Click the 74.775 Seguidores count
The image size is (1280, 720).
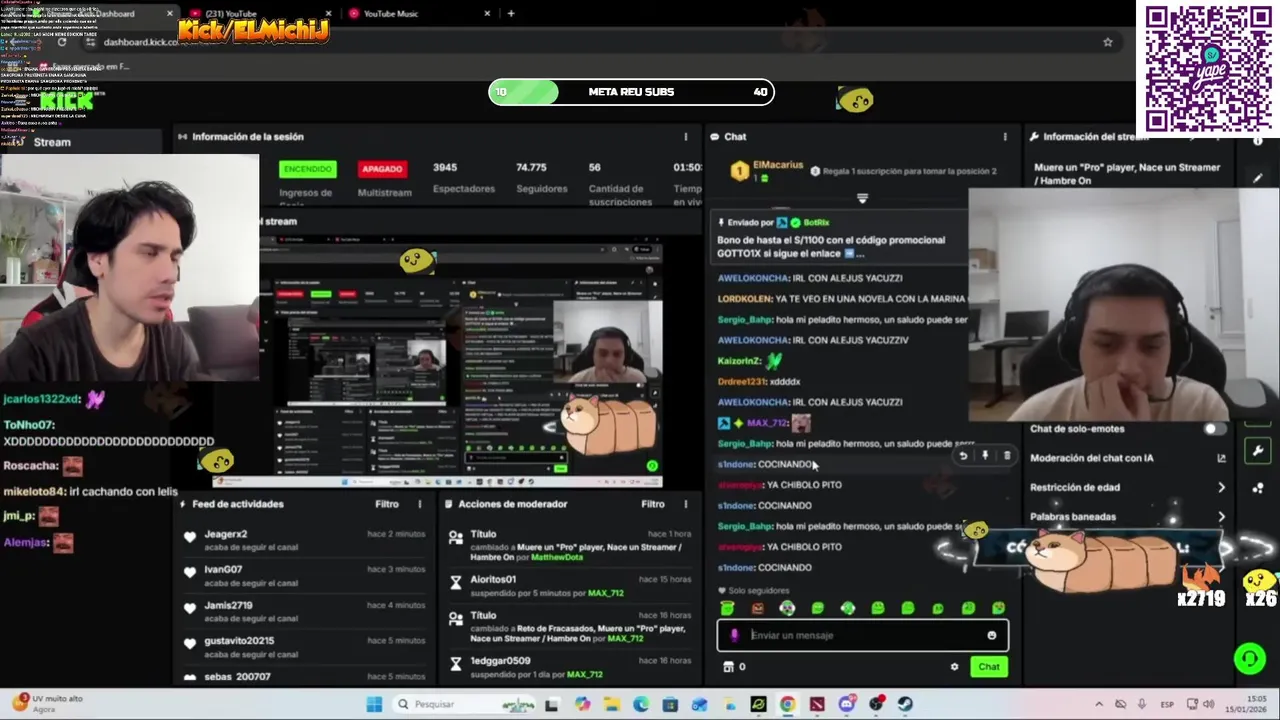tap(531, 168)
